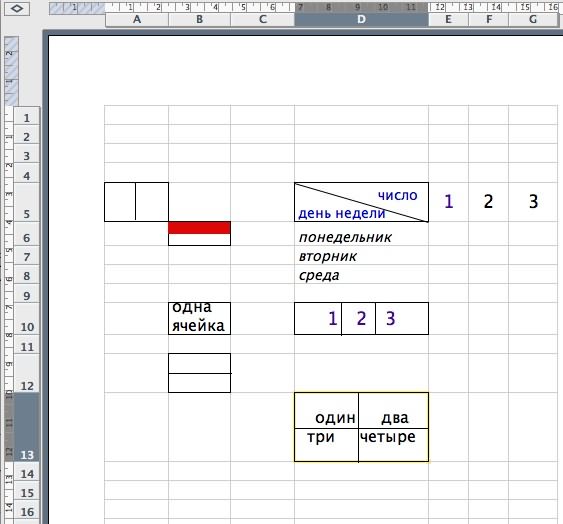Image resolution: width=563 pixels, height=524 pixels.
Task: Click the highlighted column D header
Action: [x=362, y=19]
